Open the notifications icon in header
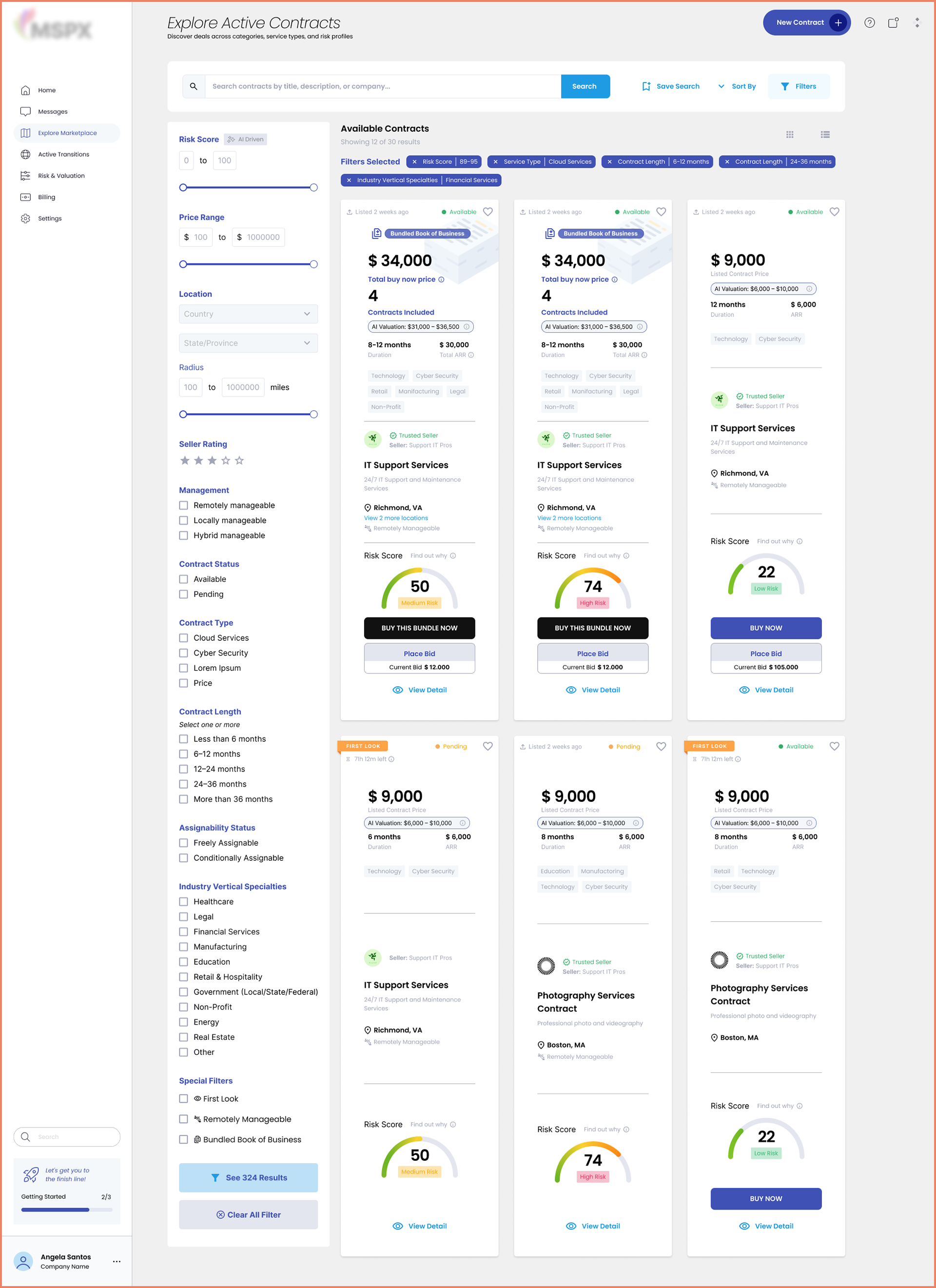Screen dimensions: 936x1288 pos(893,23)
